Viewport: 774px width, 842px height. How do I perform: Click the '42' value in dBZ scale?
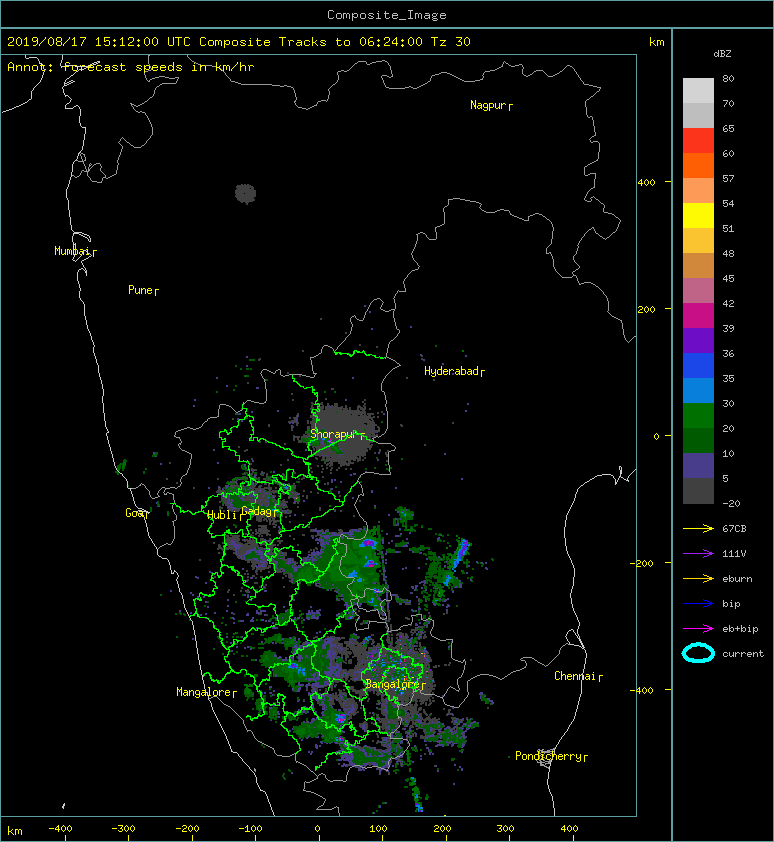pyautogui.click(x=728, y=304)
